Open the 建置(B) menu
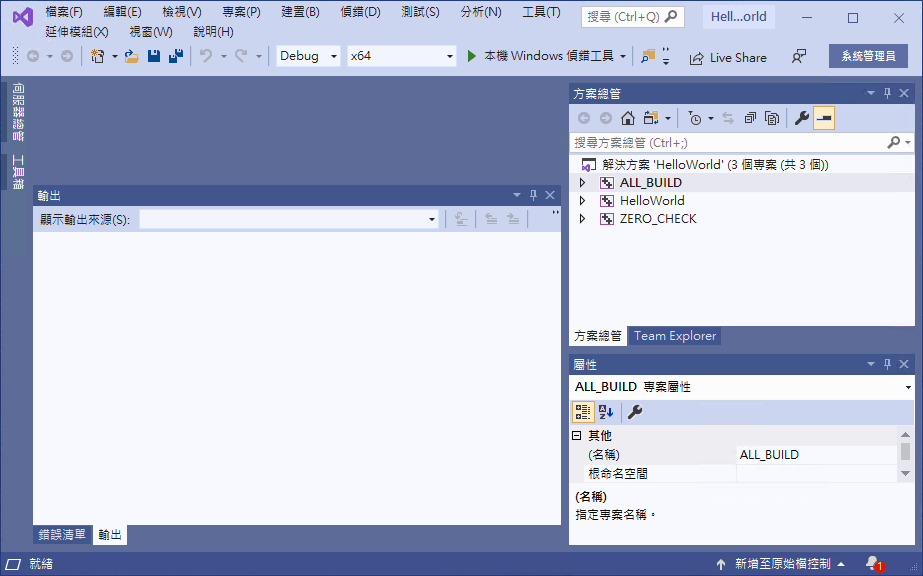This screenshot has width=923, height=576. (x=300, y=12)
